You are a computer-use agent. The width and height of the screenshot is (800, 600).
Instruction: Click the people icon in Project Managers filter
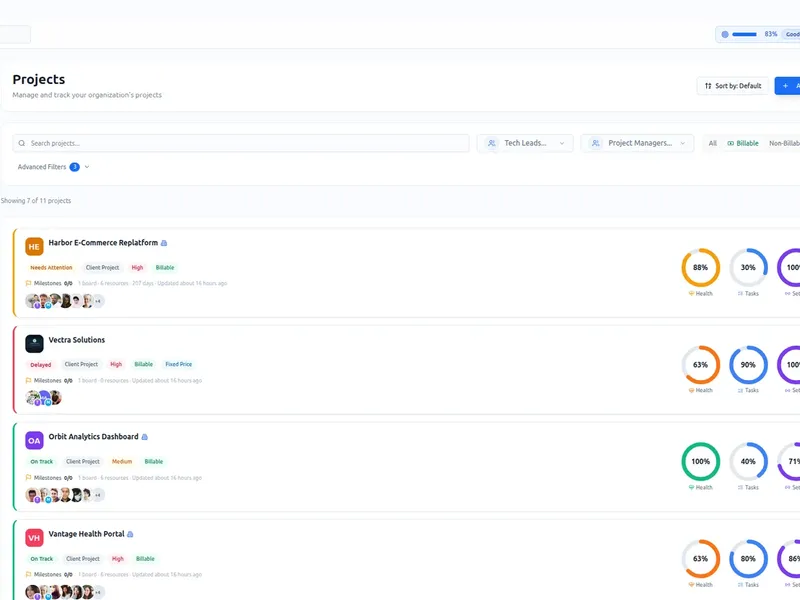(x=595, y=143)
